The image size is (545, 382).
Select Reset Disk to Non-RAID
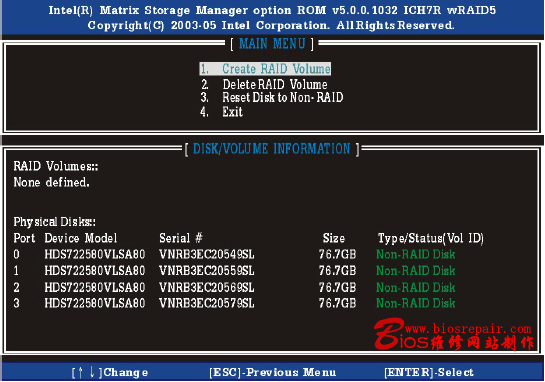click(x=272, y=97)
